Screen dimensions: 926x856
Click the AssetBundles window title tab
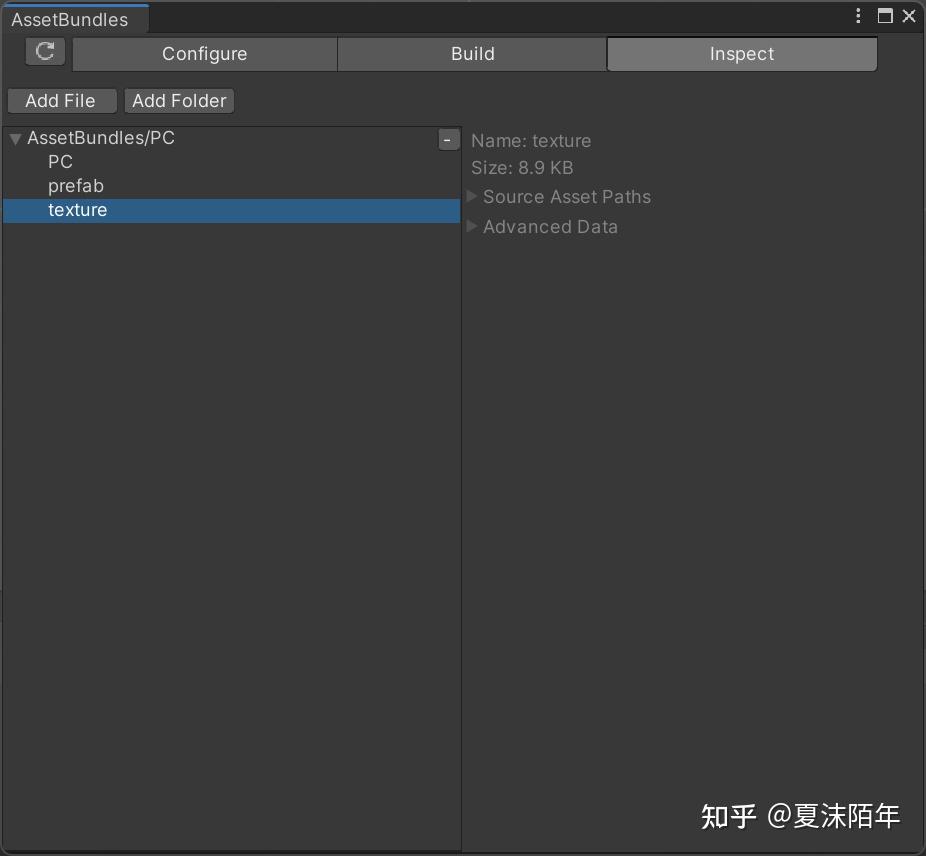pyautogui.click(x=69, y=19)
